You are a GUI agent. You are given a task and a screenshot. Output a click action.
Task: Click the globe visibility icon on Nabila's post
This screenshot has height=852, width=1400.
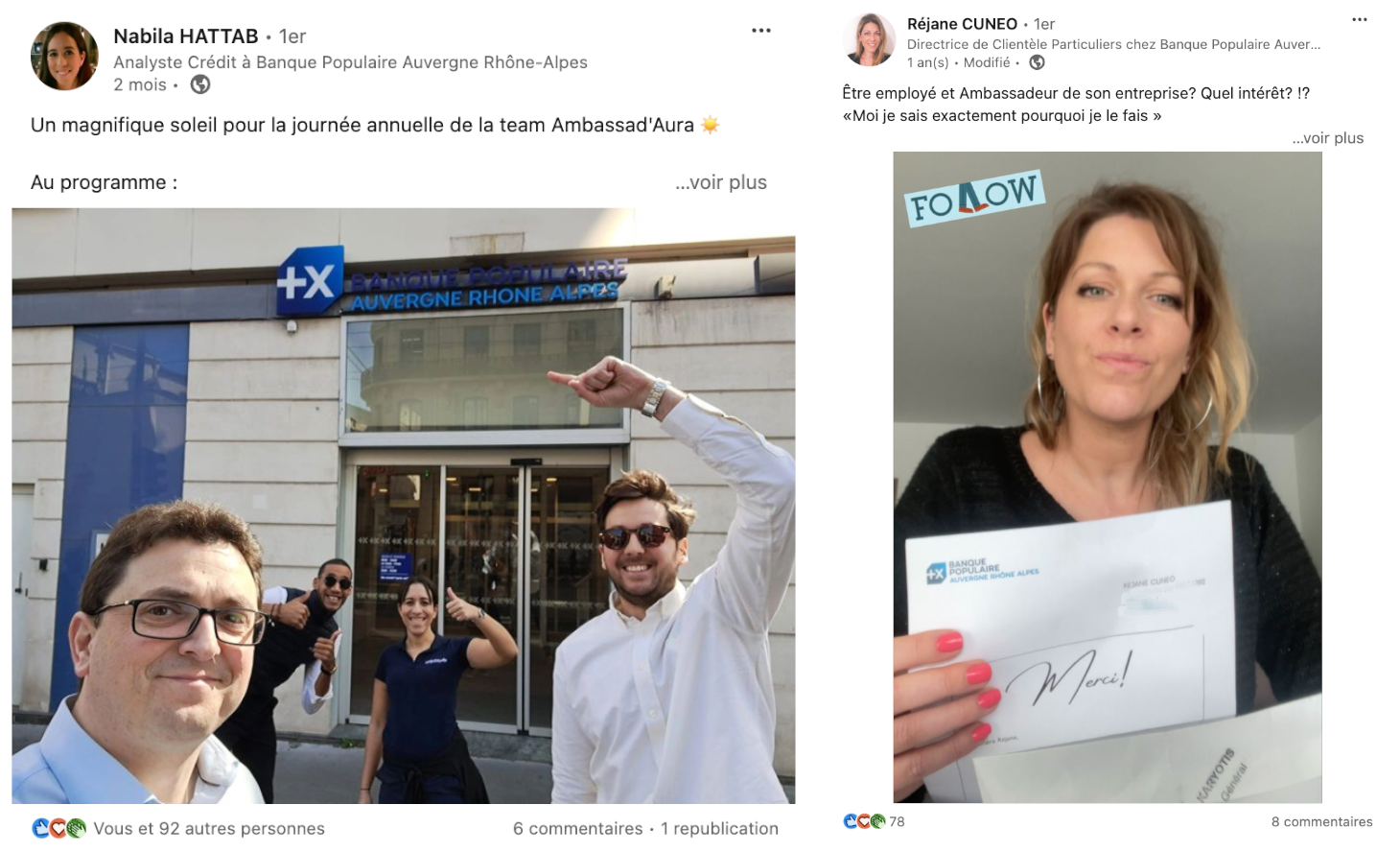[200, 84]
